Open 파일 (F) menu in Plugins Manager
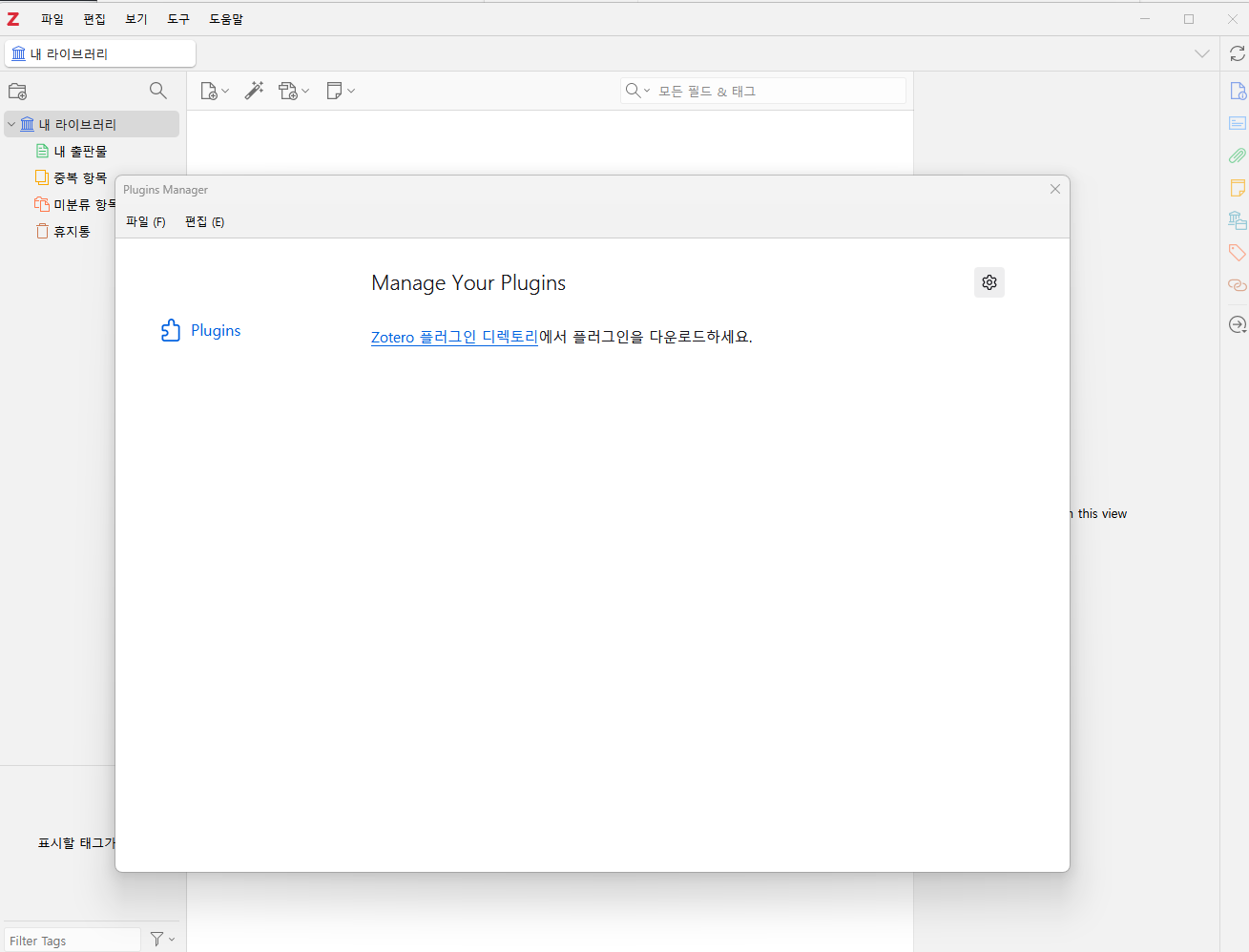 click(146, 221)
